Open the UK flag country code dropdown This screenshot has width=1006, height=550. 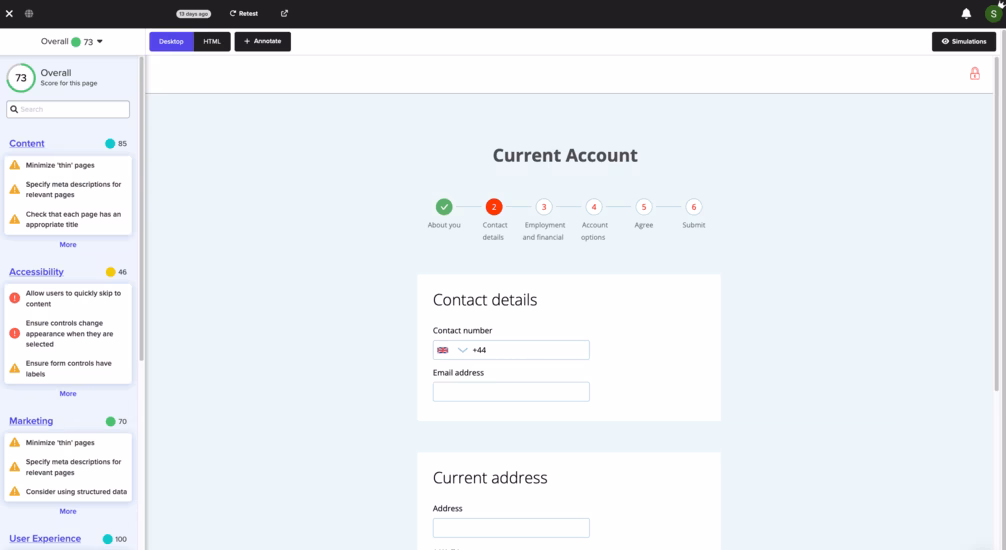click(451, 350)
